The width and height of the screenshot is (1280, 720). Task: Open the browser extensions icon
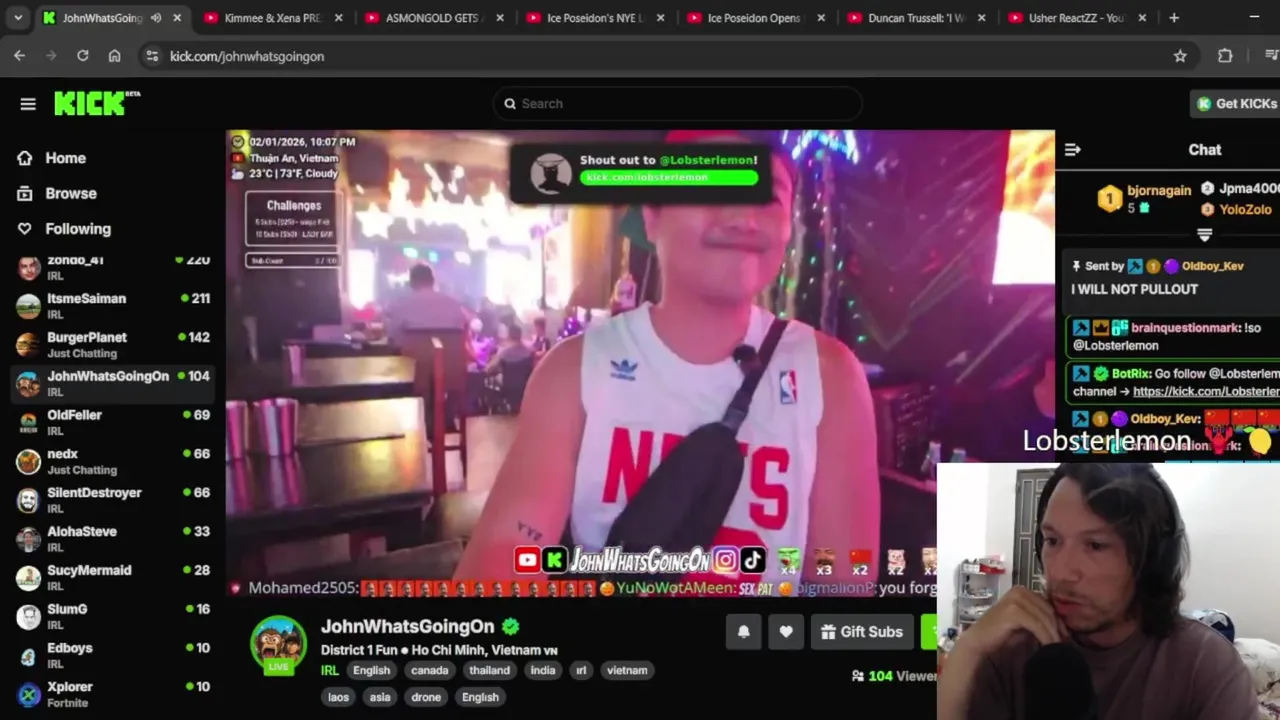pos(1225,56)
